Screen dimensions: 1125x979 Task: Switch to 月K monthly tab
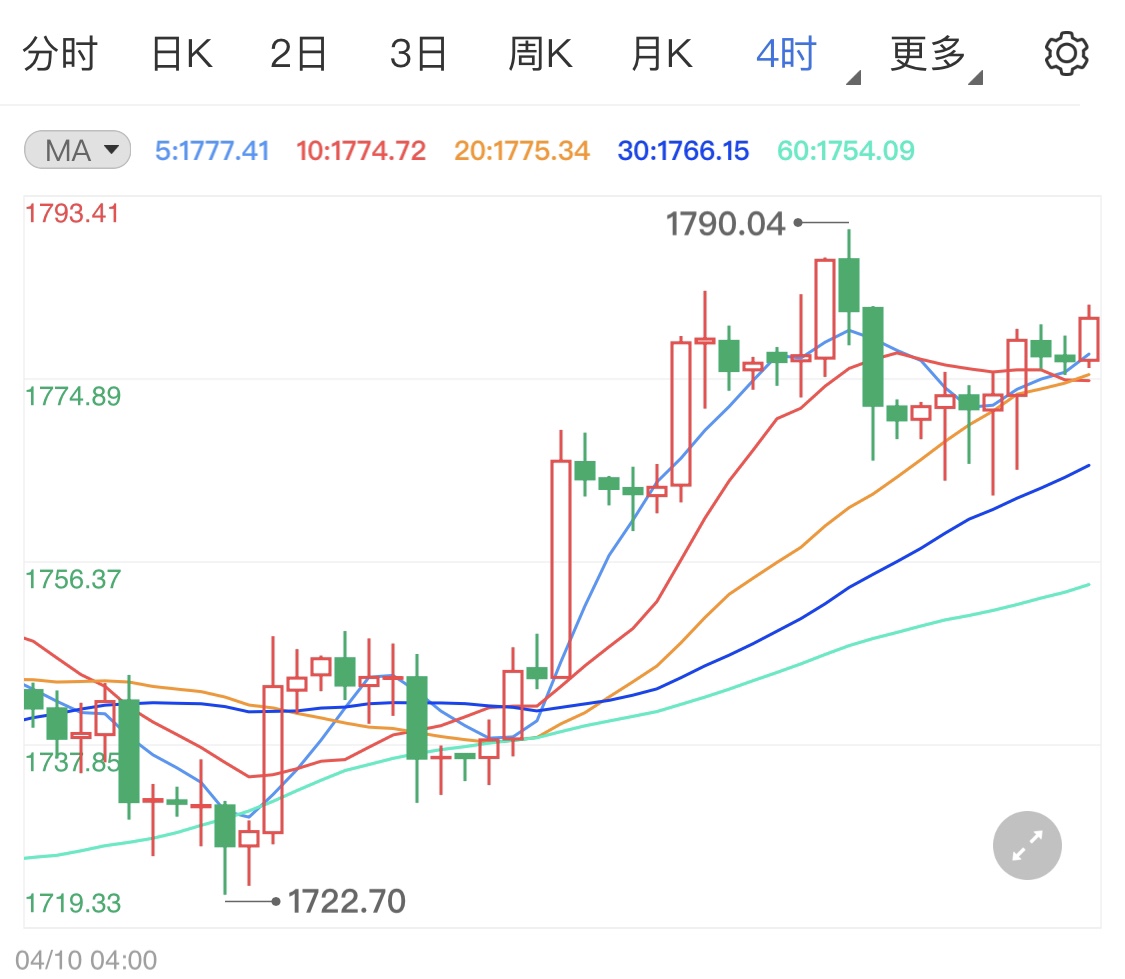pyautogui.click(x=662, y=54)
